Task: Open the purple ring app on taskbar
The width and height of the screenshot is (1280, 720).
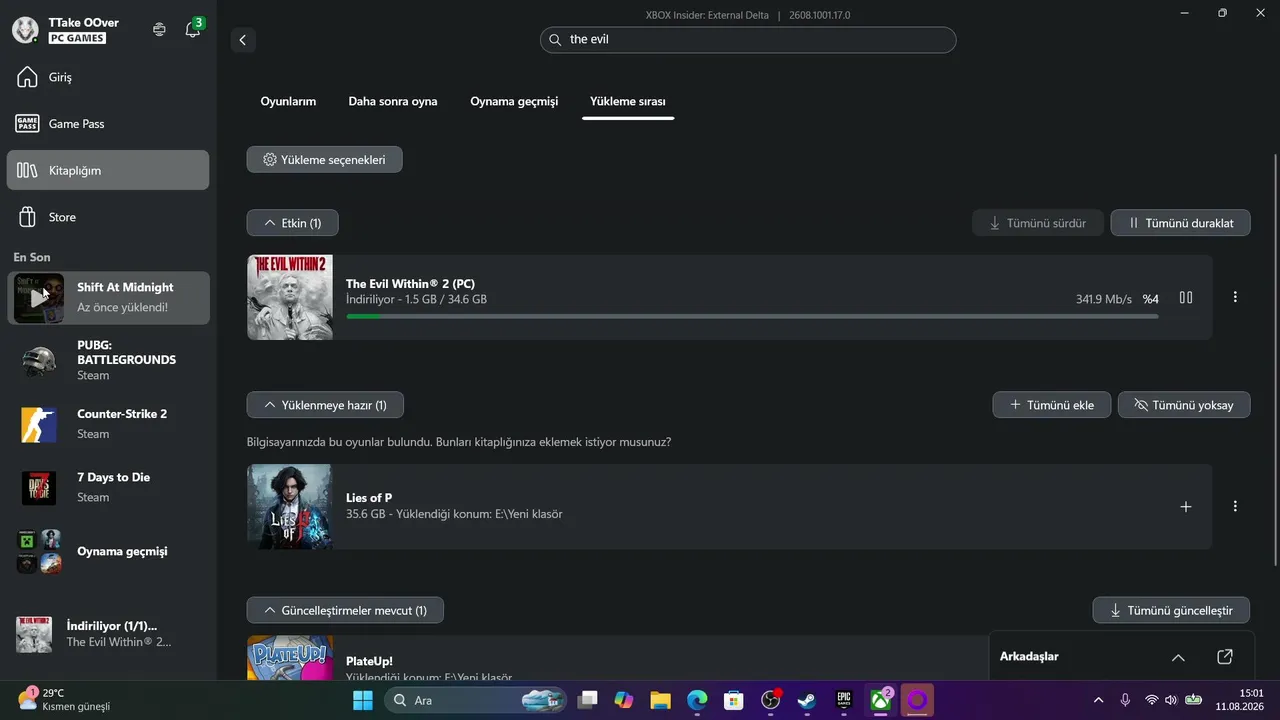Action: 917,700
